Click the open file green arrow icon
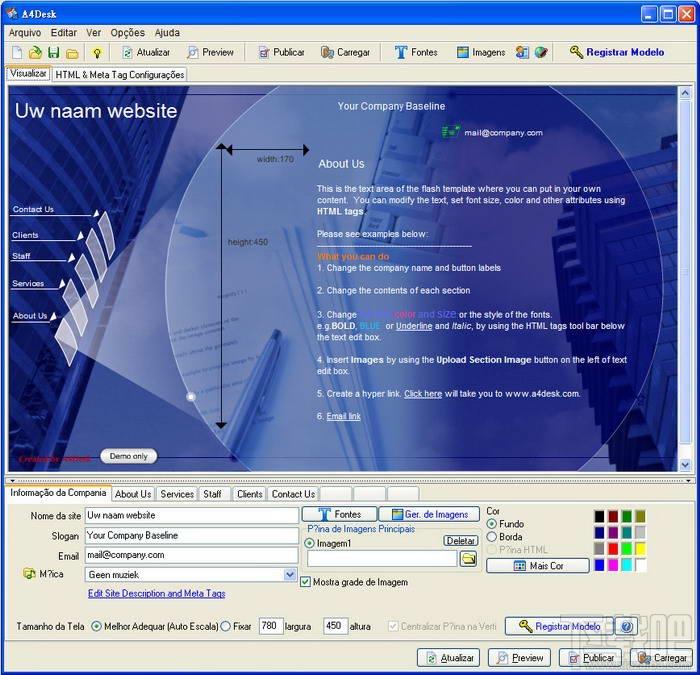Viewport: 700px width, 675px height. click(x=35, y=53)
